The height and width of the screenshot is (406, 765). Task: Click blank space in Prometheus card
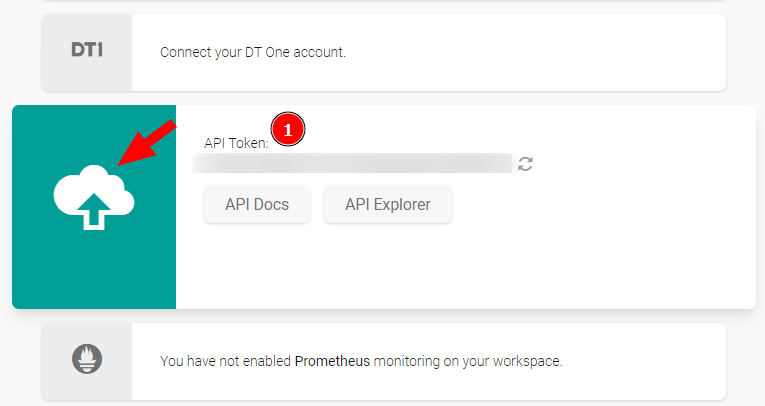point(660,360)
